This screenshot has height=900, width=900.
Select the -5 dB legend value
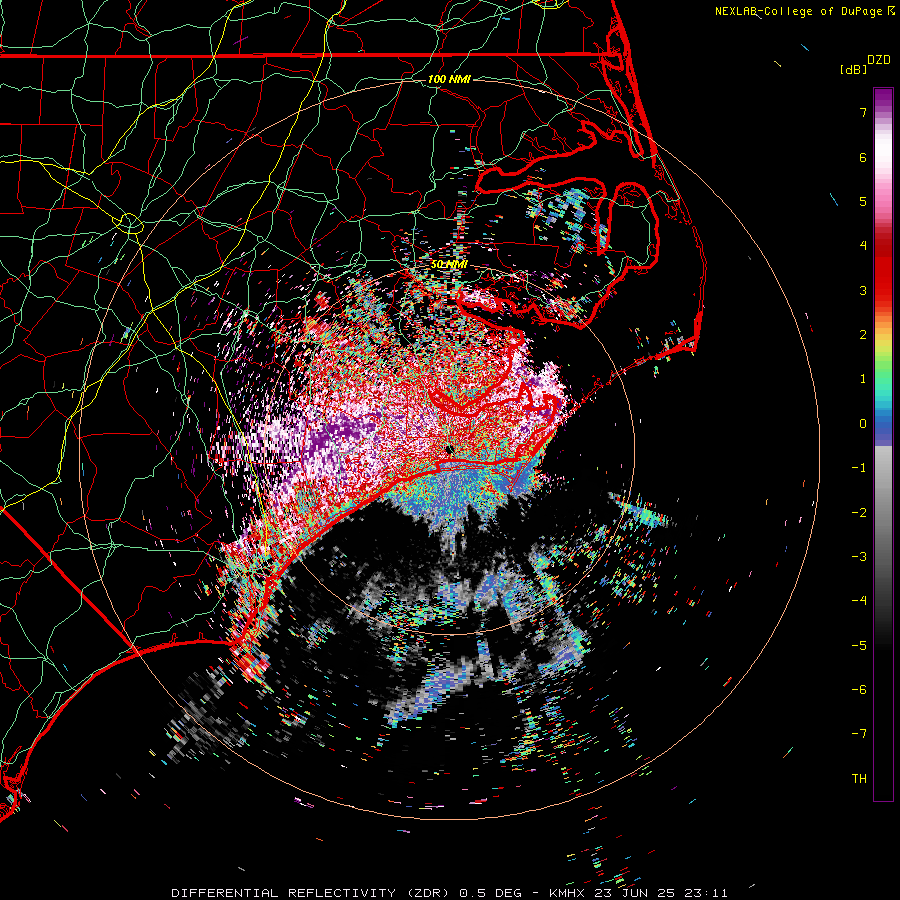(859, 646)
